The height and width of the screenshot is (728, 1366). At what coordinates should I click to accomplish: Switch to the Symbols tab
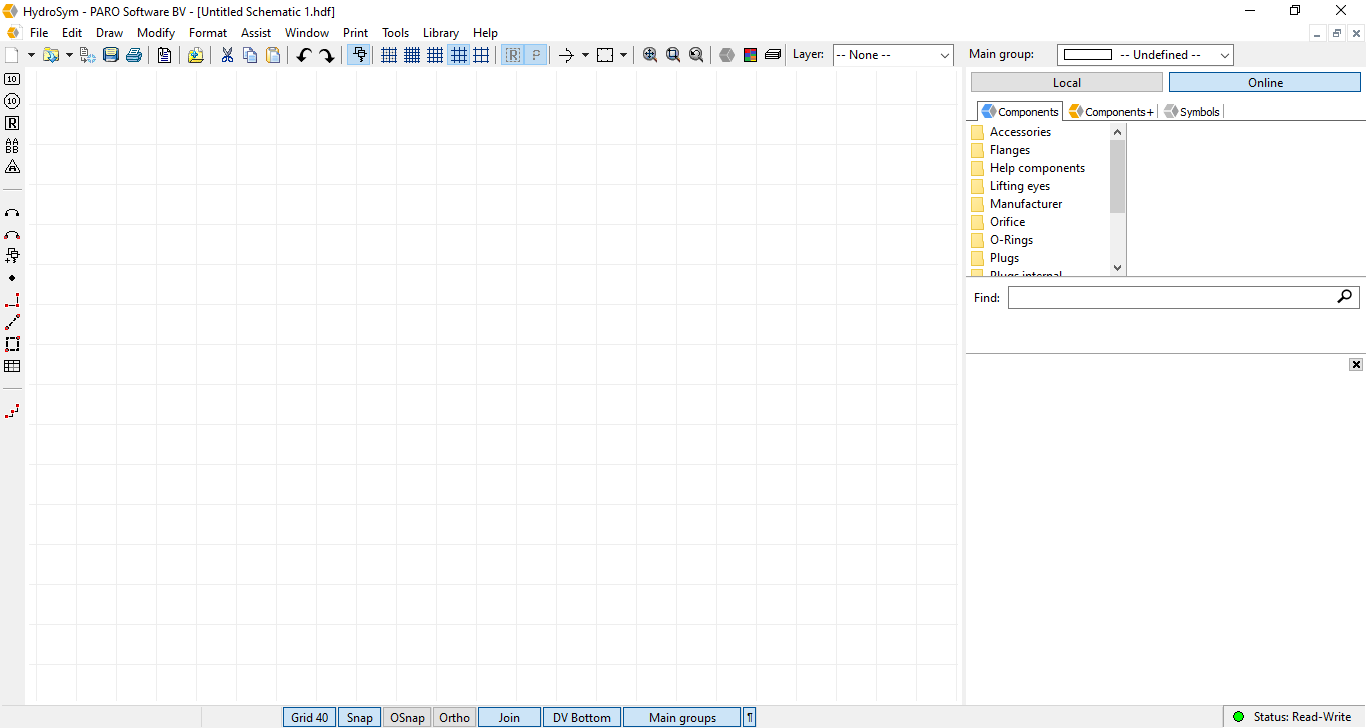tap(1191, 111)
